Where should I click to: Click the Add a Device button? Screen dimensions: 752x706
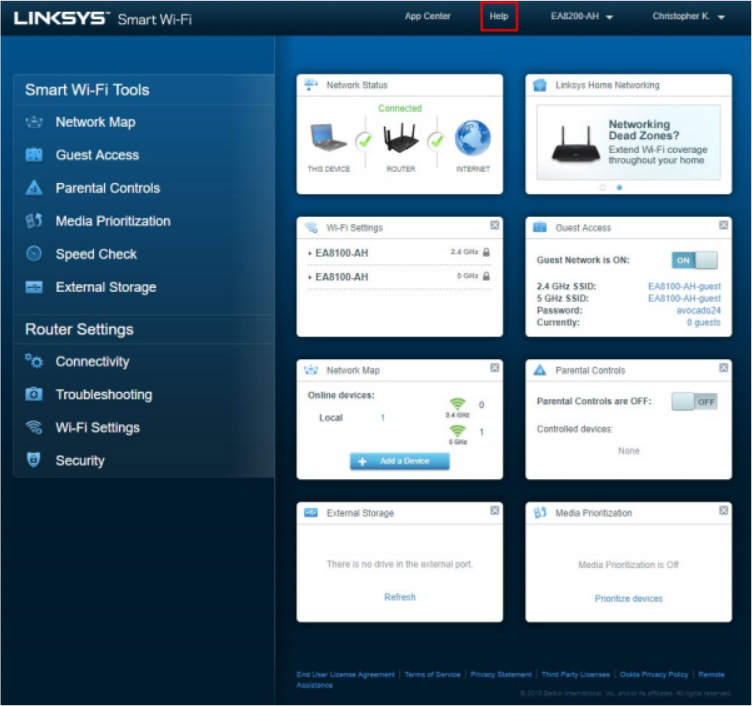[x=400, y=461]
